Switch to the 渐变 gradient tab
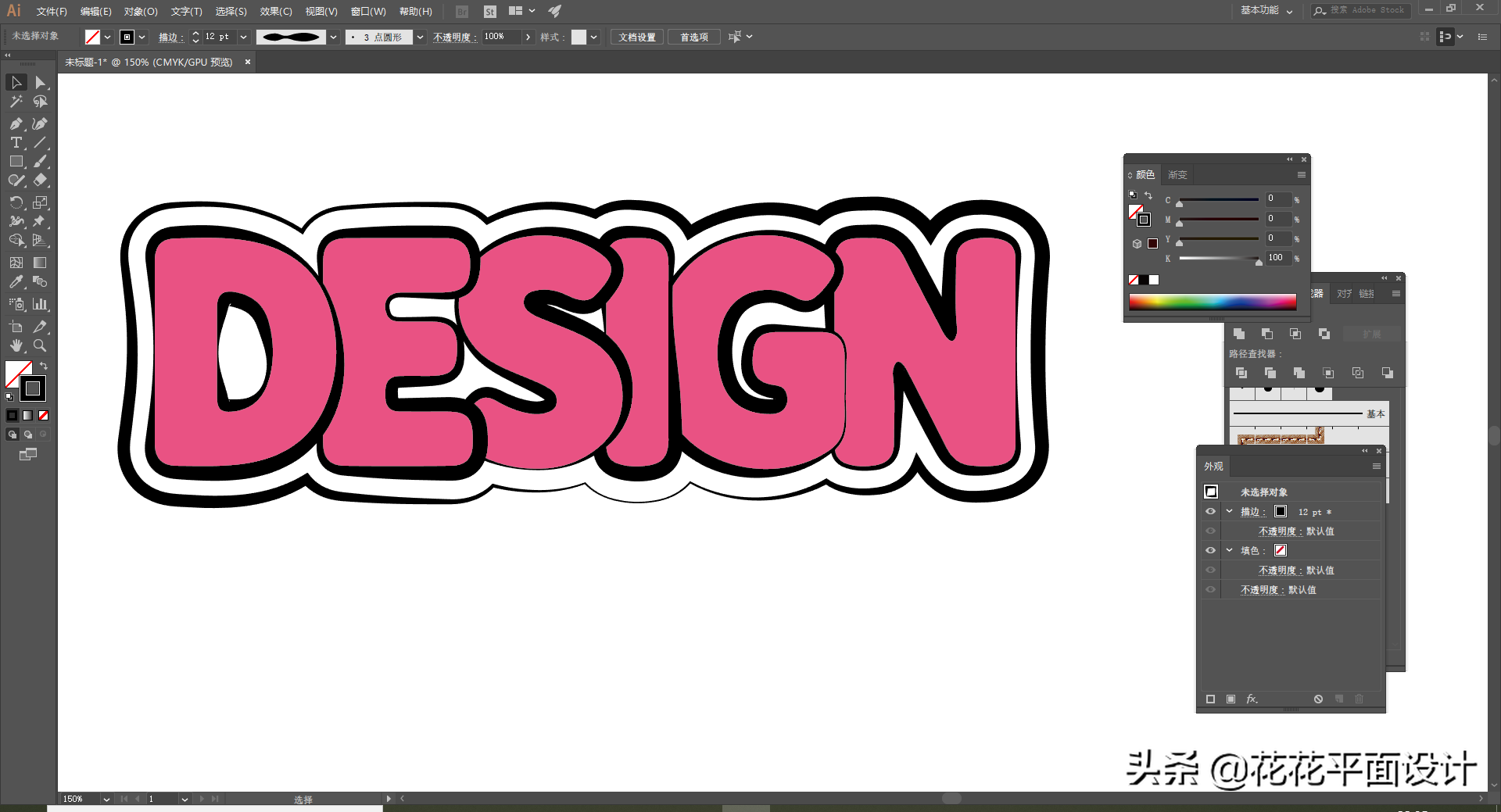The height and width of the screenshot is (812, 1501). (1177, 175)
